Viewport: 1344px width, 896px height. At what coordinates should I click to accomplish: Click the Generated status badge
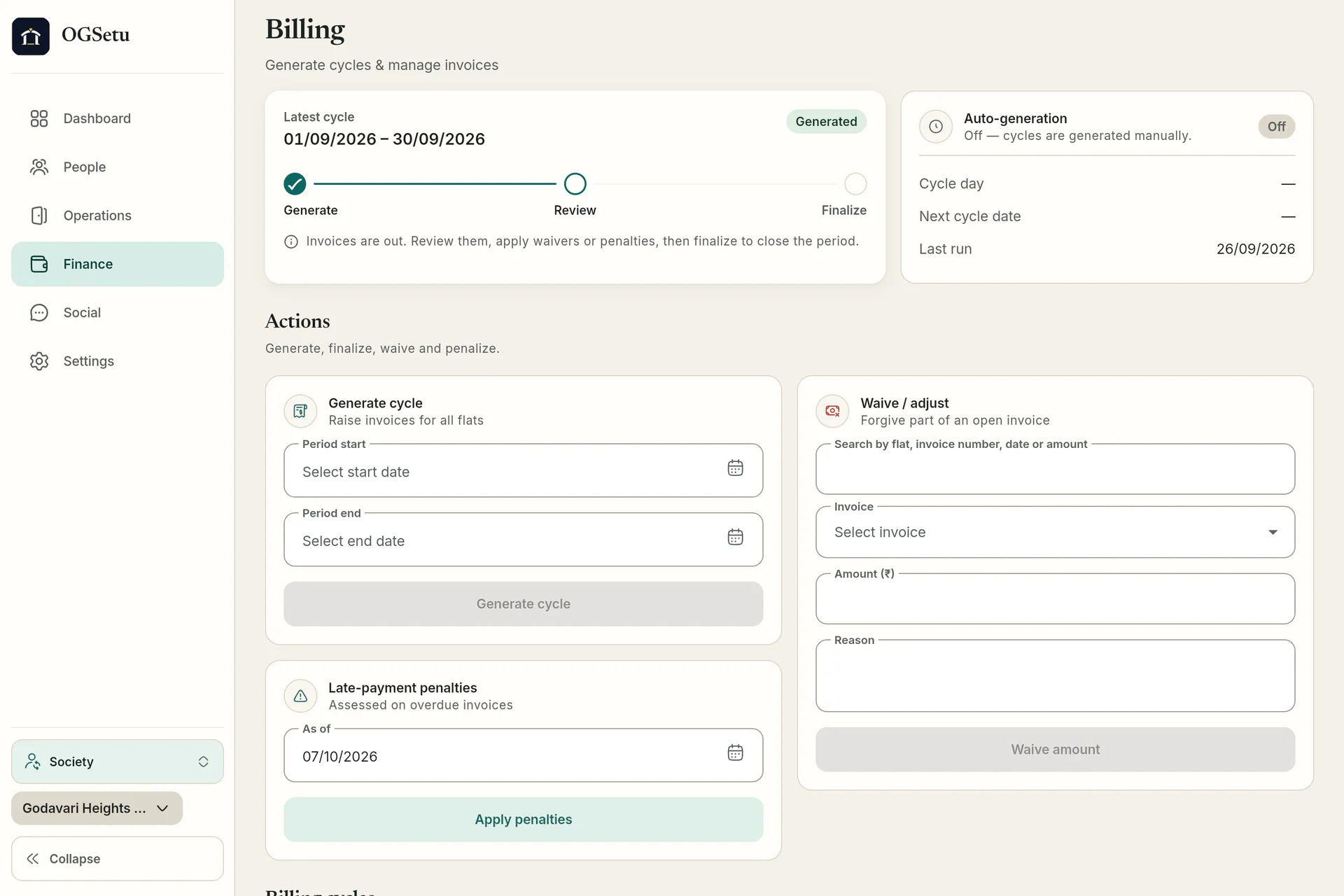click(826, 122)
